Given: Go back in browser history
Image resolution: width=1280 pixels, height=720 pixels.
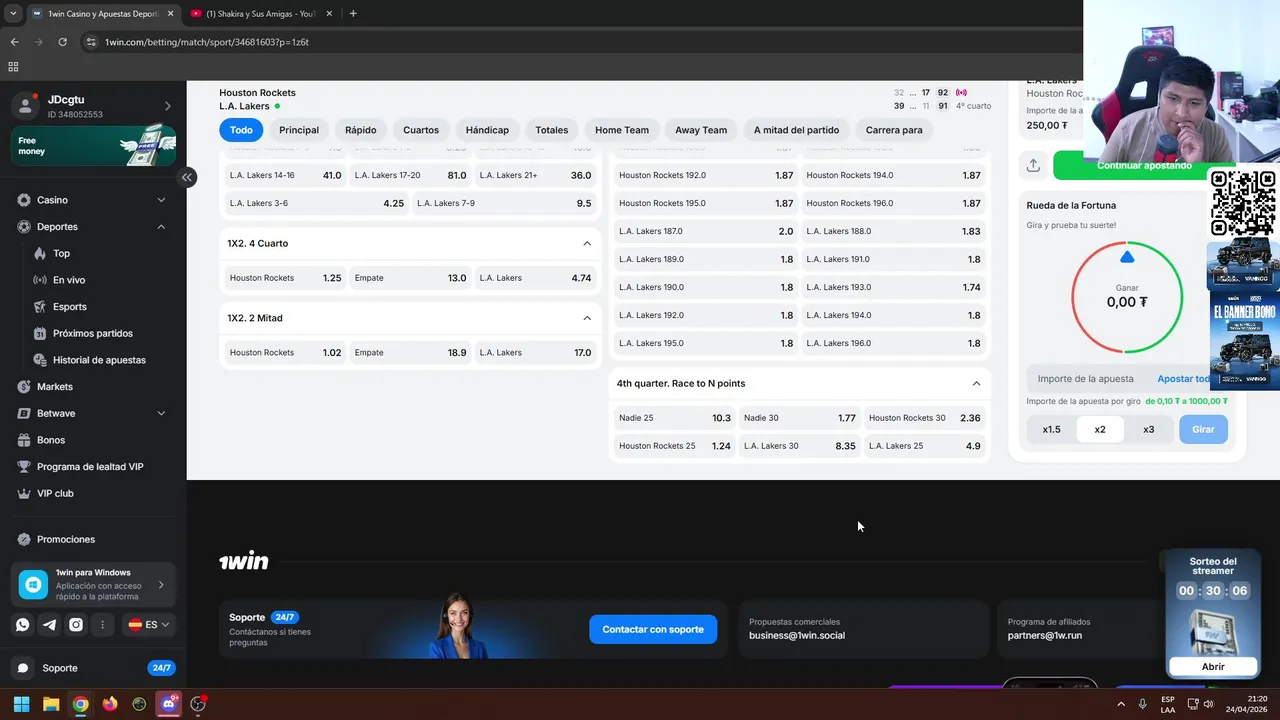Looking at the screenshot, I should [x=14, y=42].
